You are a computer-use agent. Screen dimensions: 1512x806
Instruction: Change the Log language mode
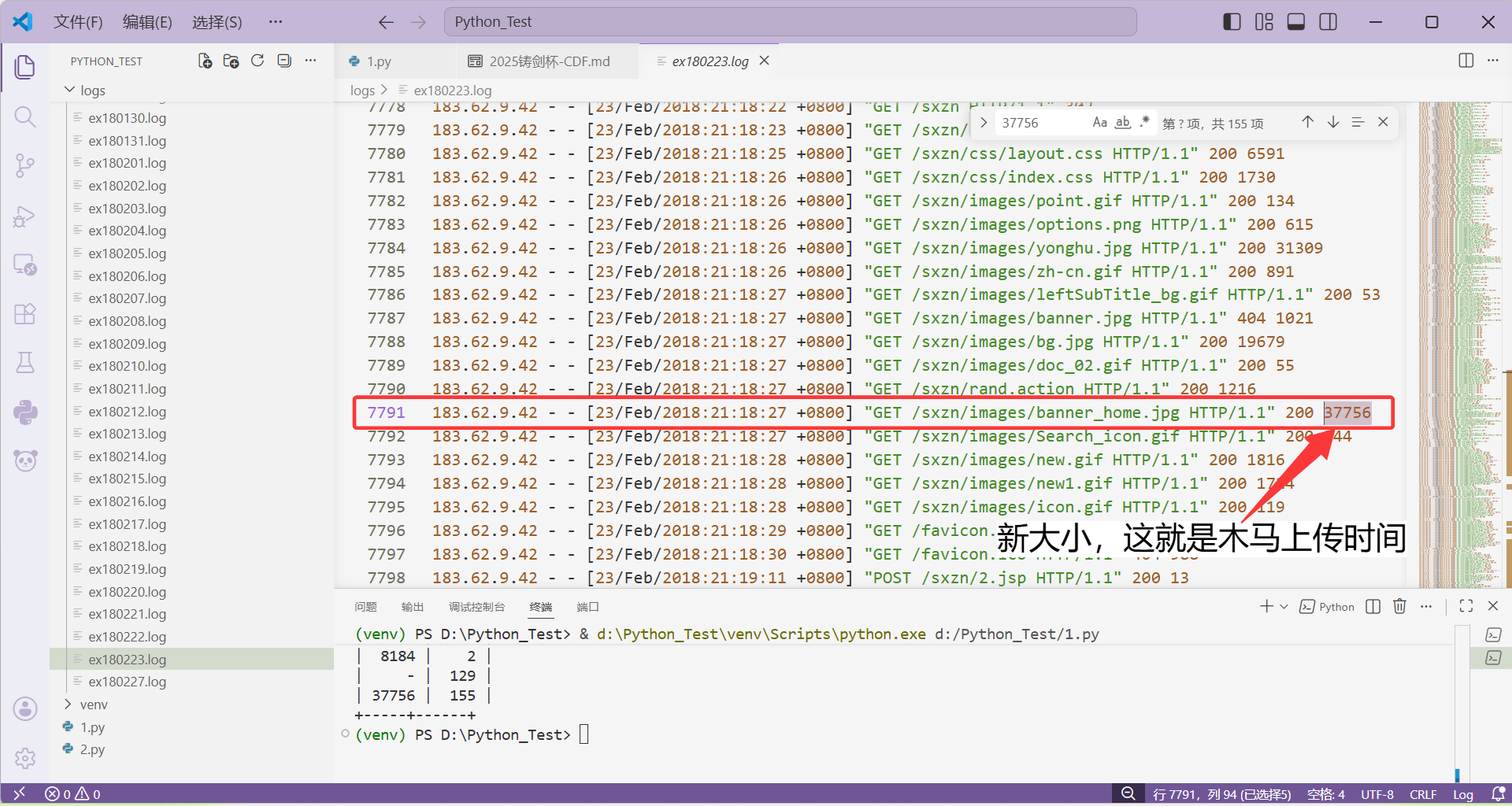tap(1463, 794)
